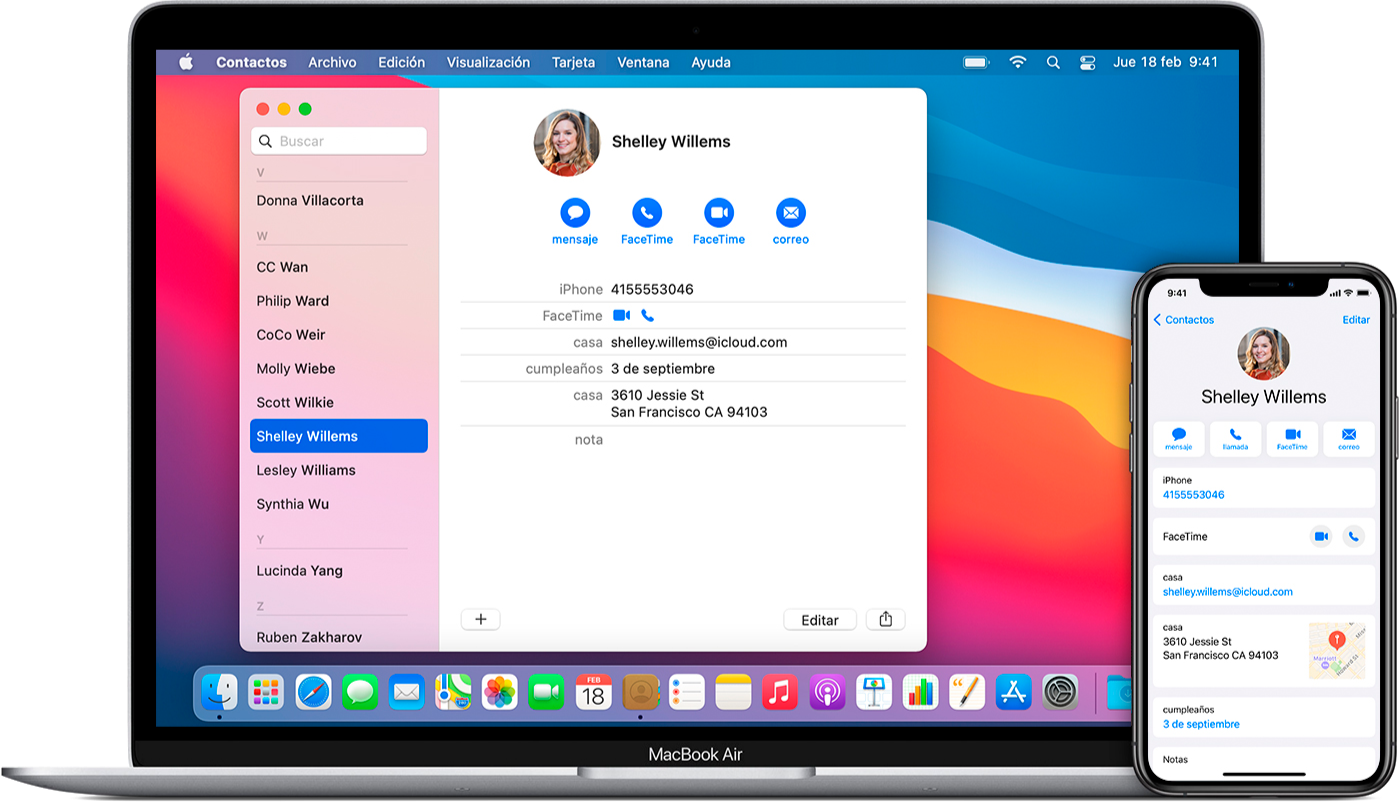Open the Tarjeta menu
Viewport: 1400px width, 810px height.
pyautogui.click(x=573, y=62)
